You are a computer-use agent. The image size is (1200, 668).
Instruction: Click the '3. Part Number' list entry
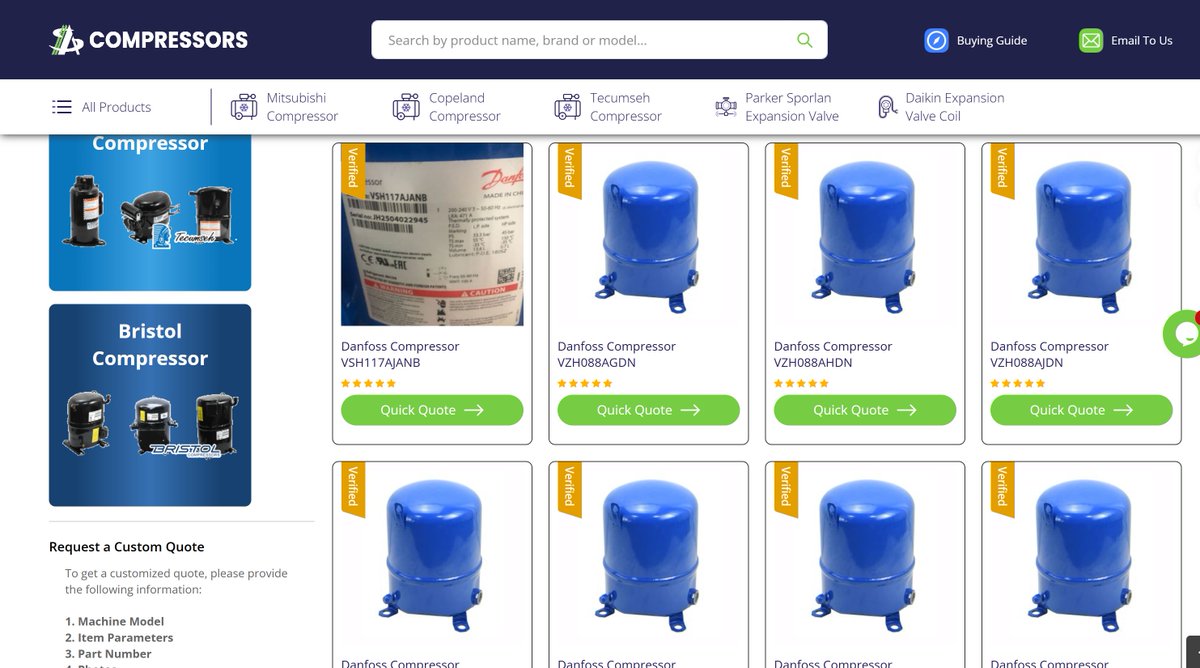tap(108, 653)
